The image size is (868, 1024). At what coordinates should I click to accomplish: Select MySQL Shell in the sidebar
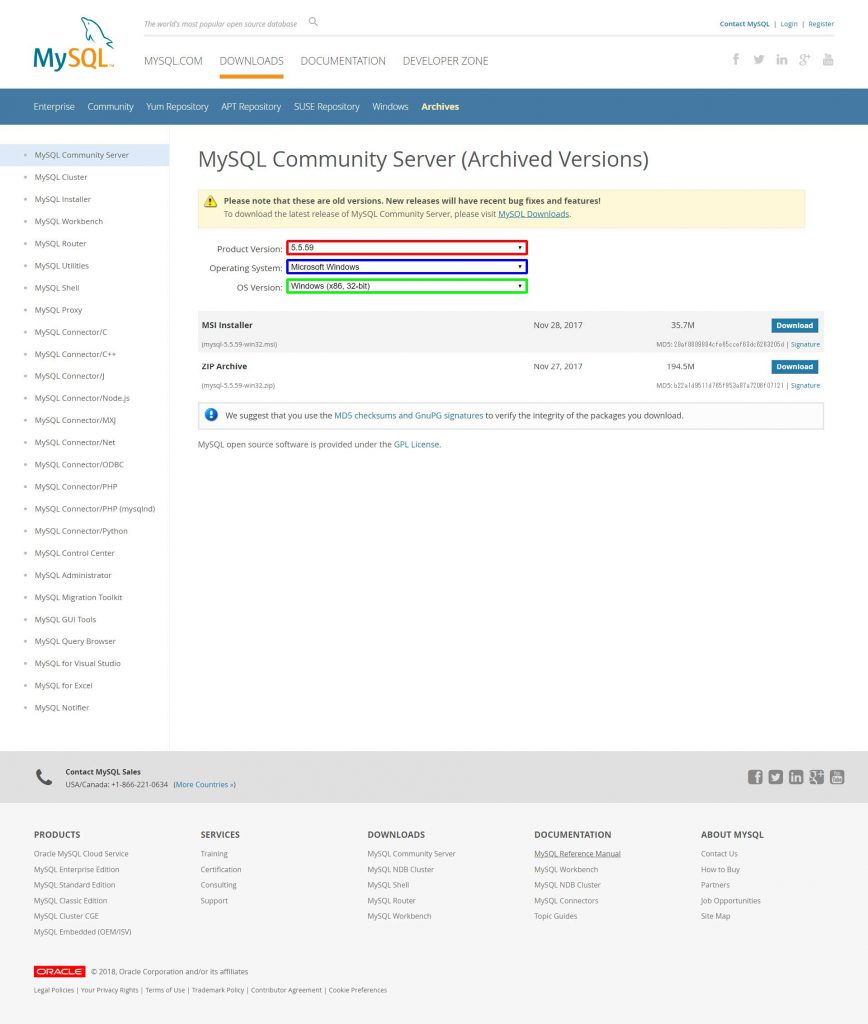(x=57, y=288)
